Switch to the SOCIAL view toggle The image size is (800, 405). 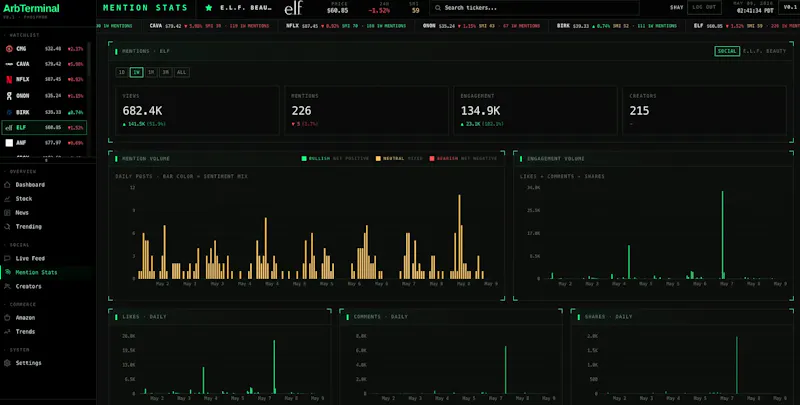(x=727, y=51)
